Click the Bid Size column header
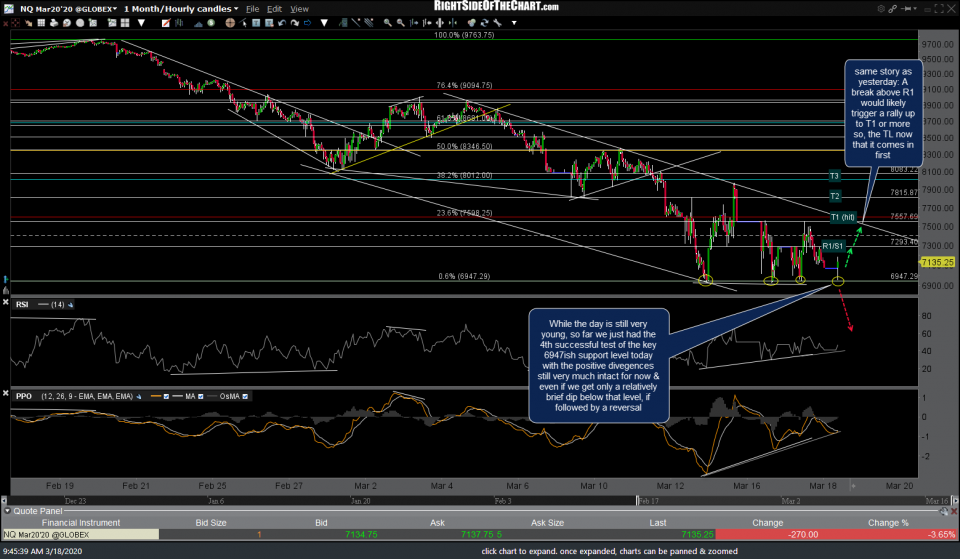This screenshot has height=559, width=960. 211,522
